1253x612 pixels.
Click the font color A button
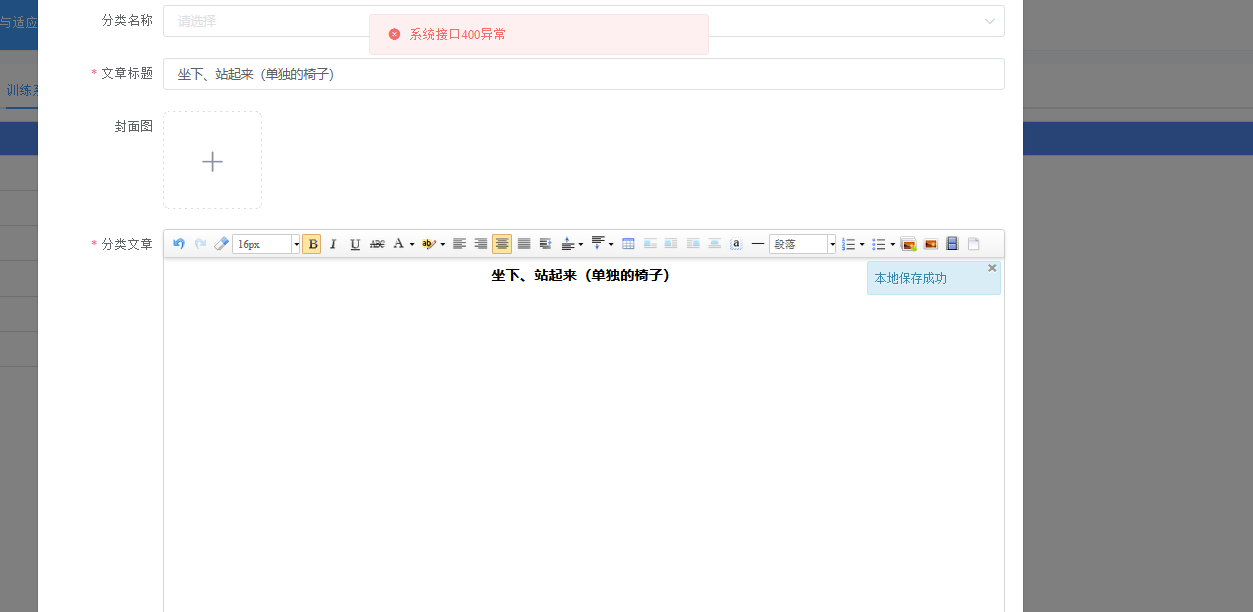(398, 244)
